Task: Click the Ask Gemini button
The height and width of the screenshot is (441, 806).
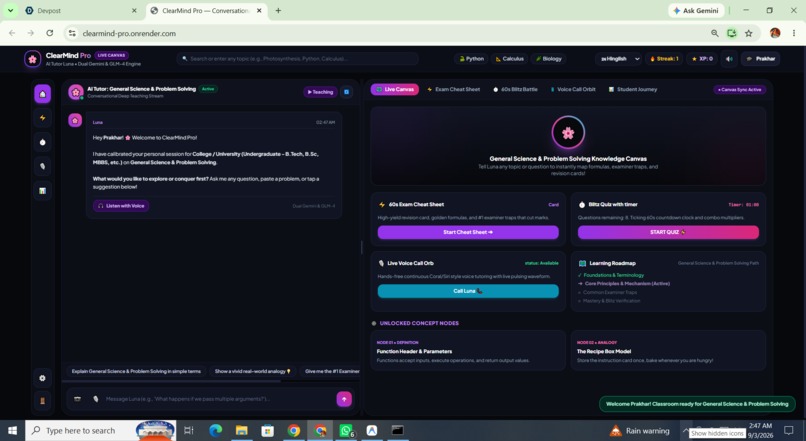Action: pyautogui.click(x=696, y=10)
